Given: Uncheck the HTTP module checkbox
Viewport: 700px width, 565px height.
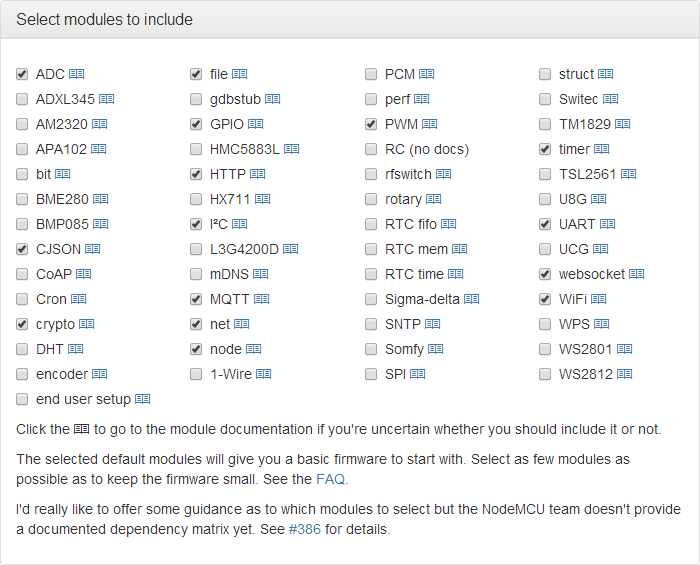Looking at the screenshot, I should click(196, 174).
